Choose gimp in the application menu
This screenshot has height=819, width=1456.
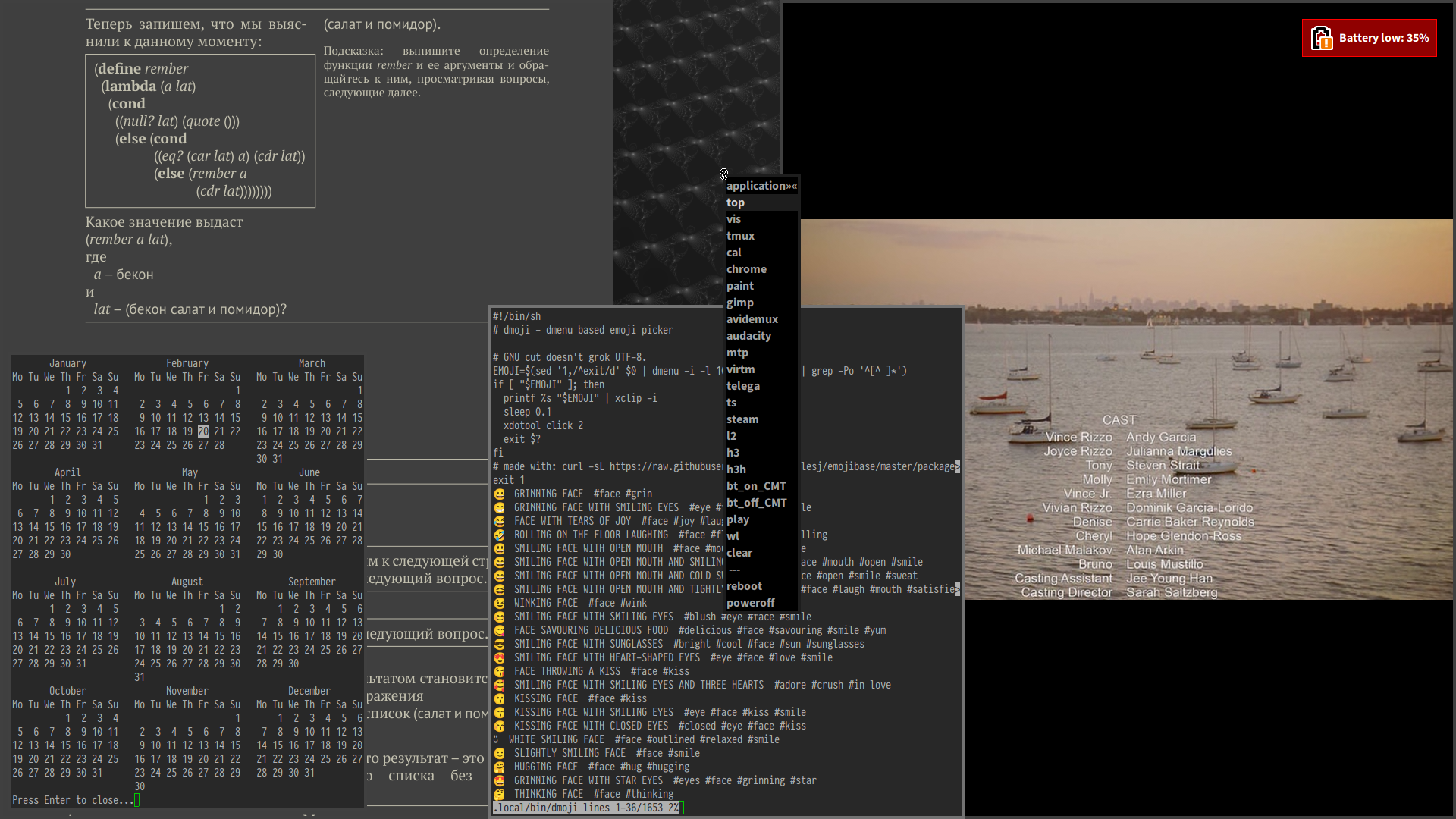[x=739, y=303]
